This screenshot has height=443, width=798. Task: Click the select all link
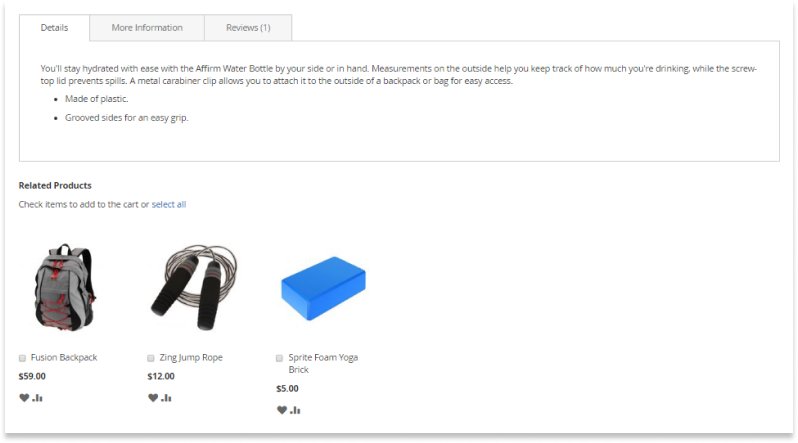tap(169, 204)
